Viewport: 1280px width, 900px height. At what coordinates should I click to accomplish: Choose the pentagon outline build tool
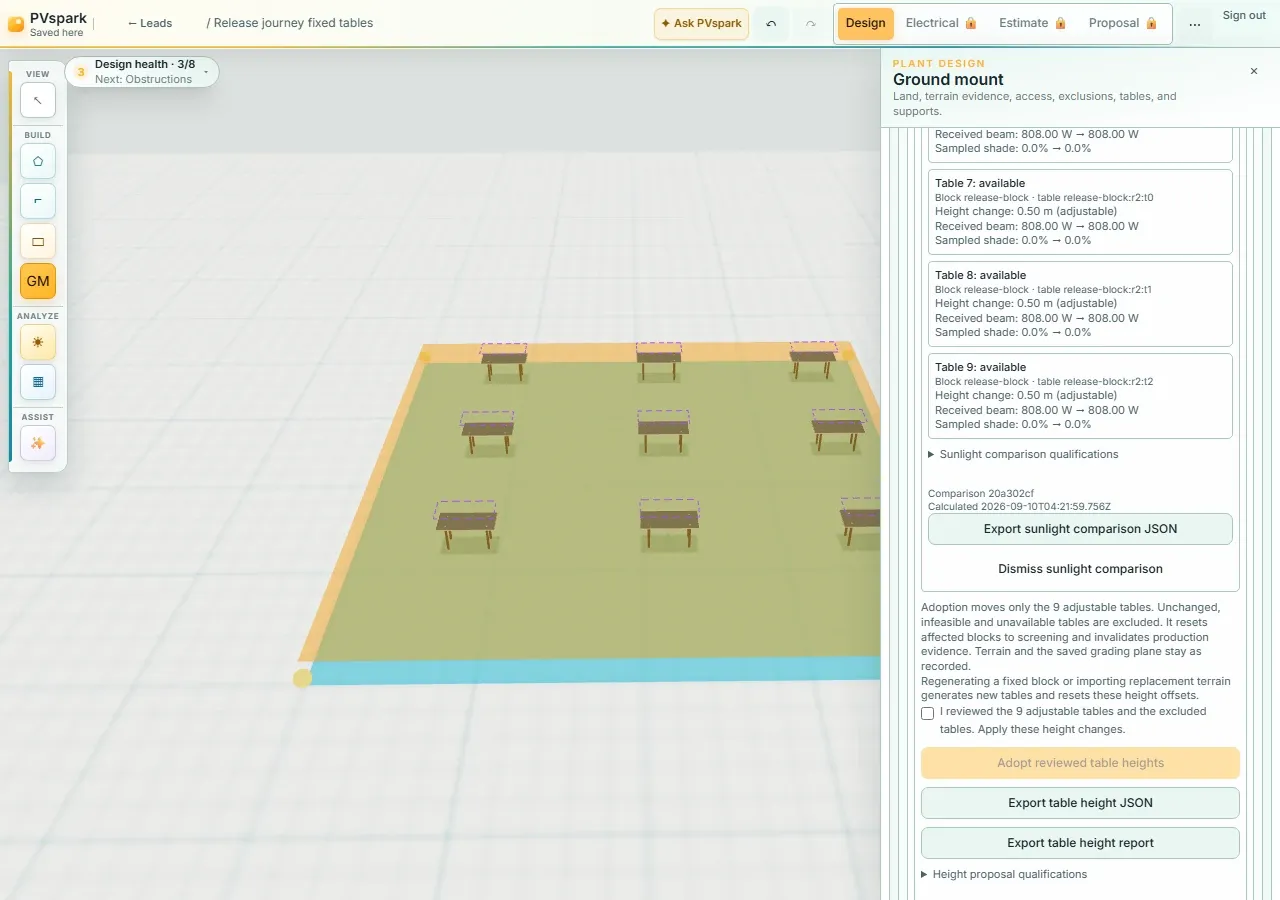[38, 161]
